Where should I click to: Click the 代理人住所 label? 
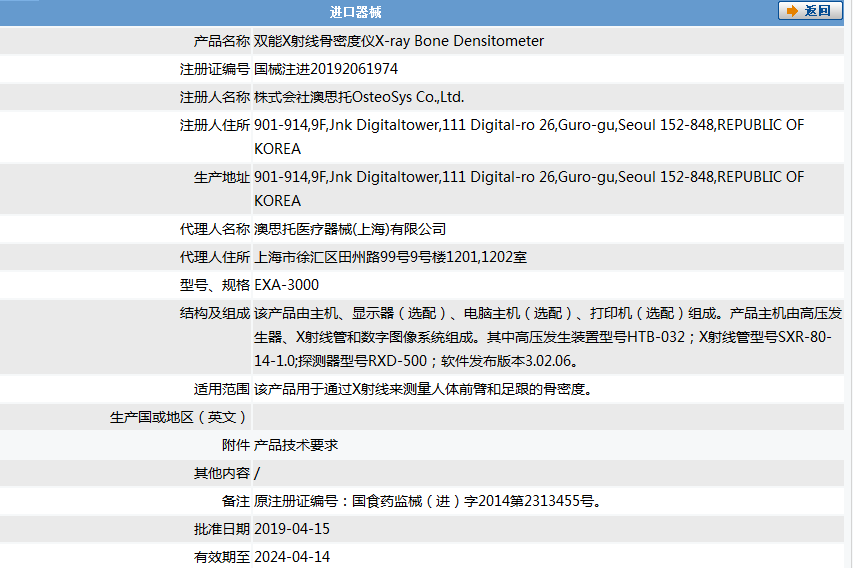click(214, 257)
